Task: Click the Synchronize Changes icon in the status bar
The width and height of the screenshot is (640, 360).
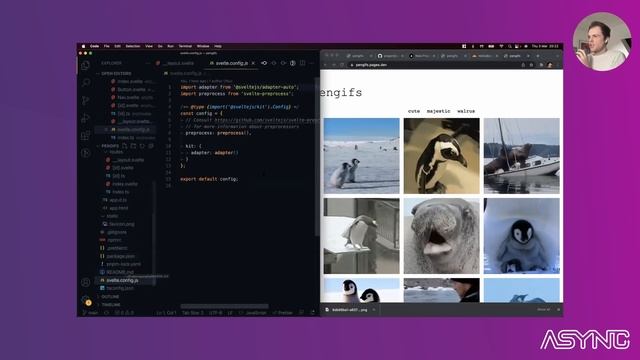Action: (107, 313)
